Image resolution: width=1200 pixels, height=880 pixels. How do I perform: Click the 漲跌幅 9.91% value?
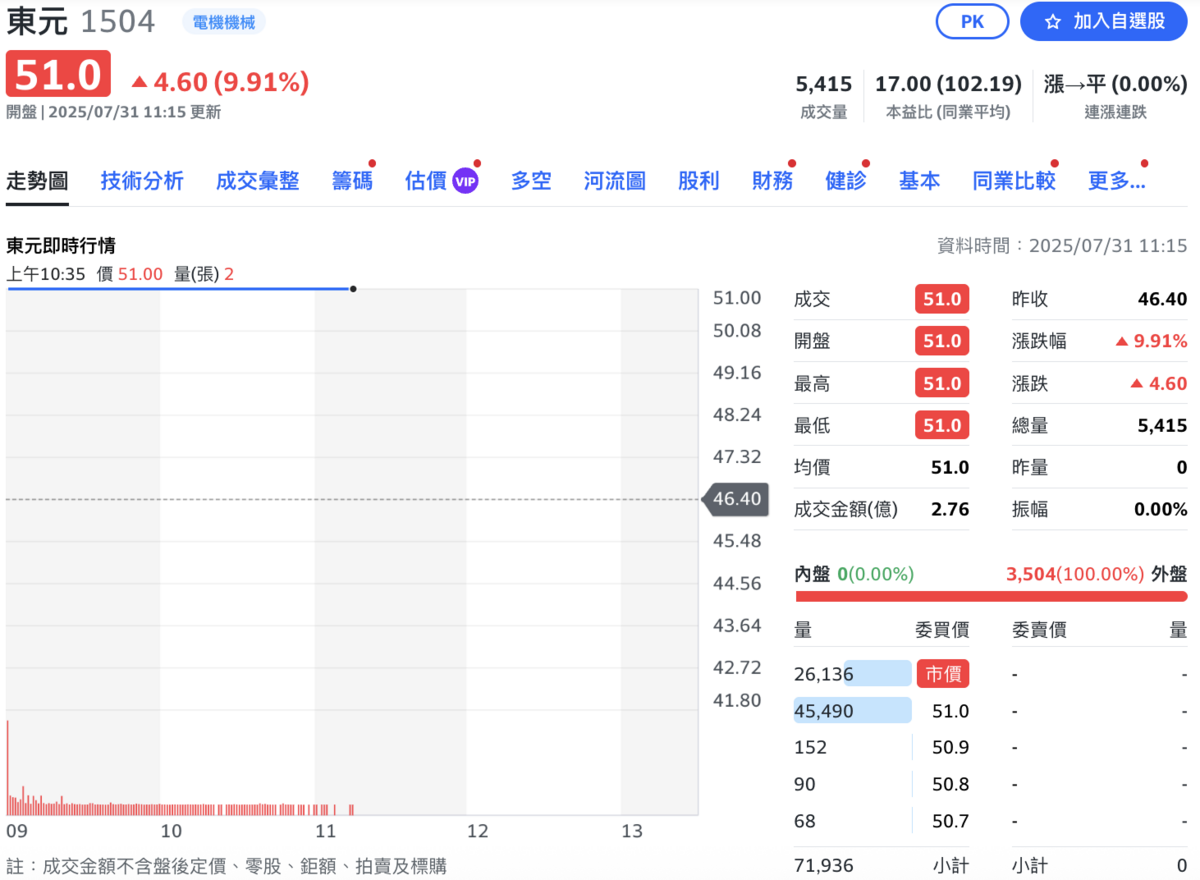1151,341
